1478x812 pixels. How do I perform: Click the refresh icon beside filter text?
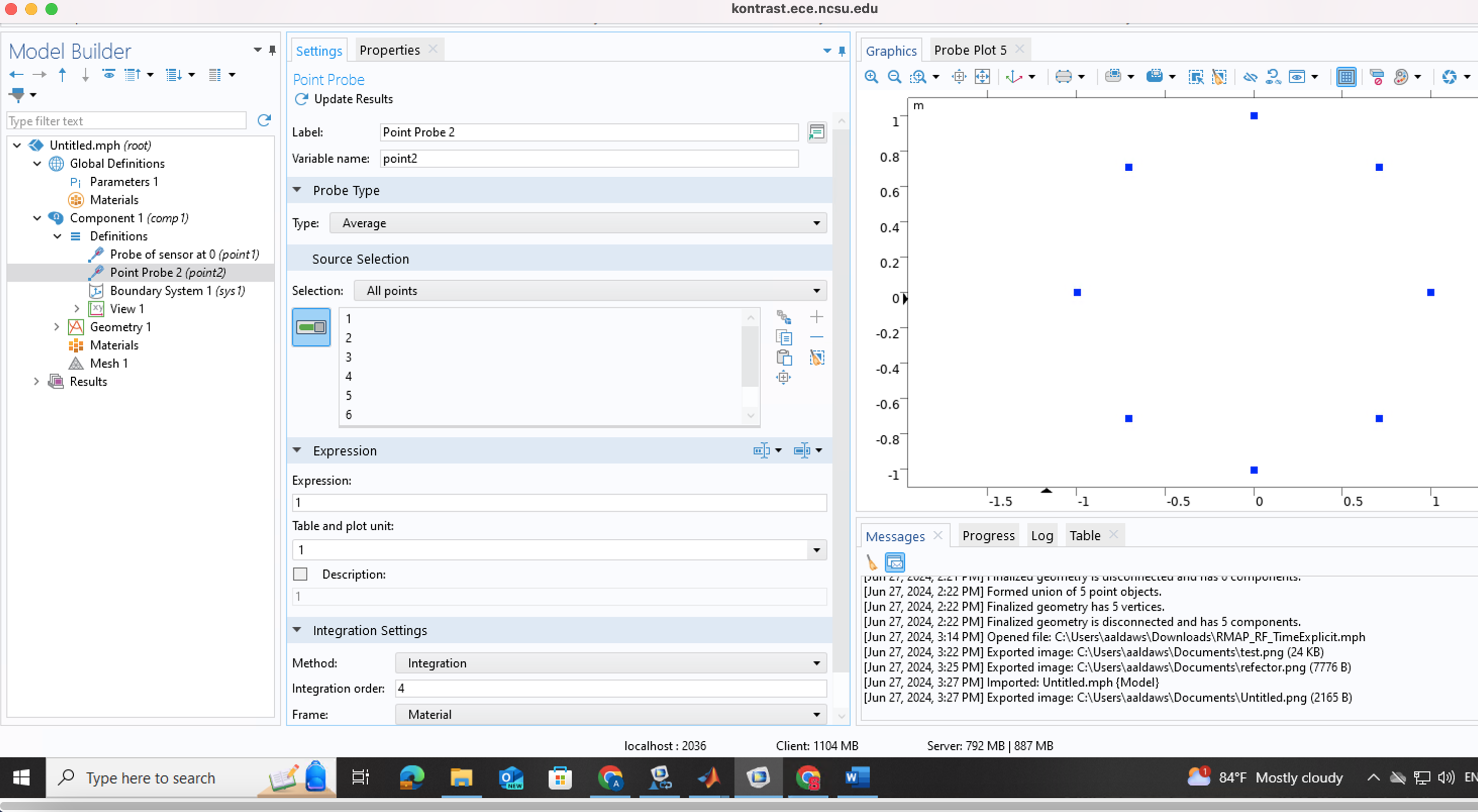tap(264, 120)
